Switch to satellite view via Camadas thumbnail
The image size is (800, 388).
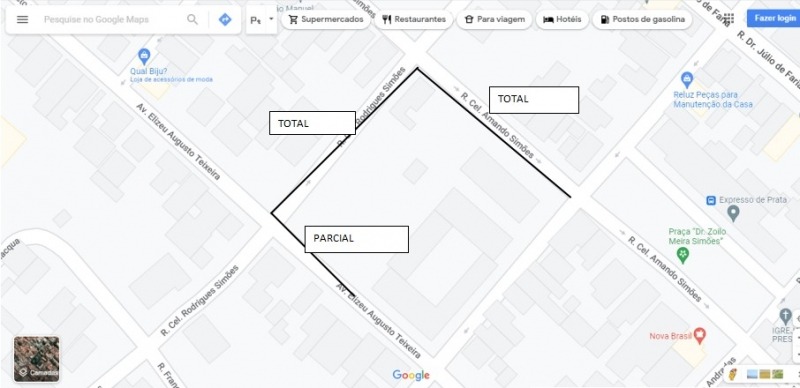coord(36,359)
